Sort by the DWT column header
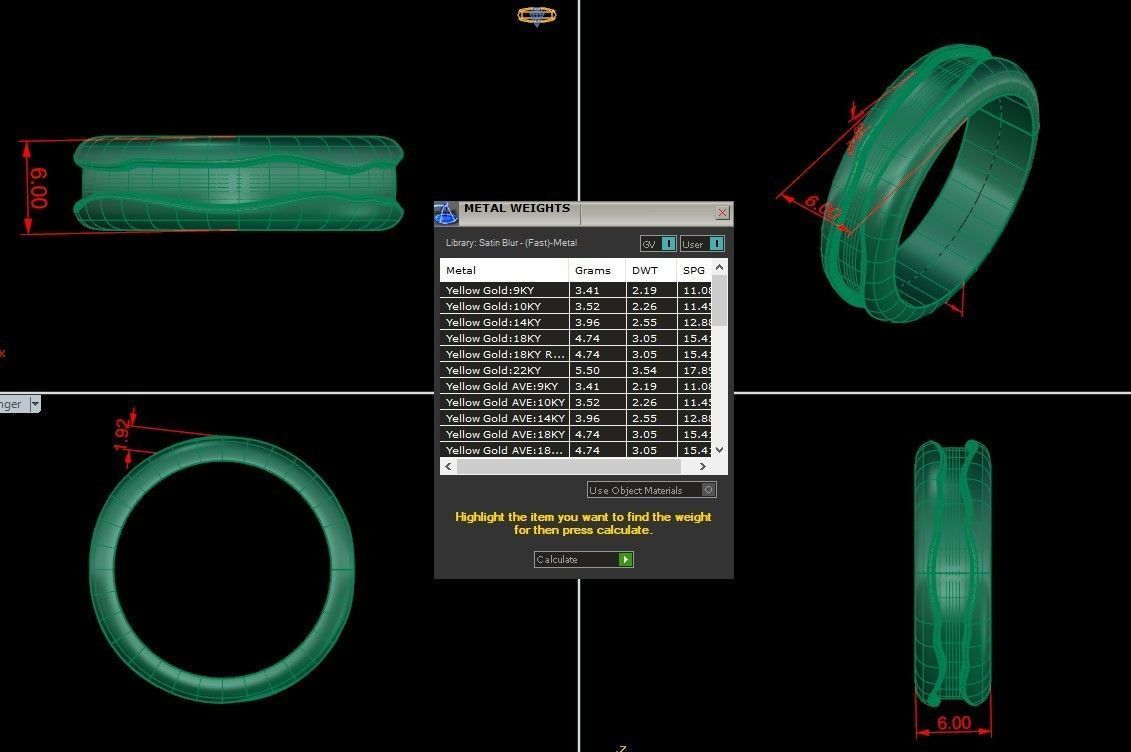1131x752 pixels. pyautogui.click(x=651, y=270)
